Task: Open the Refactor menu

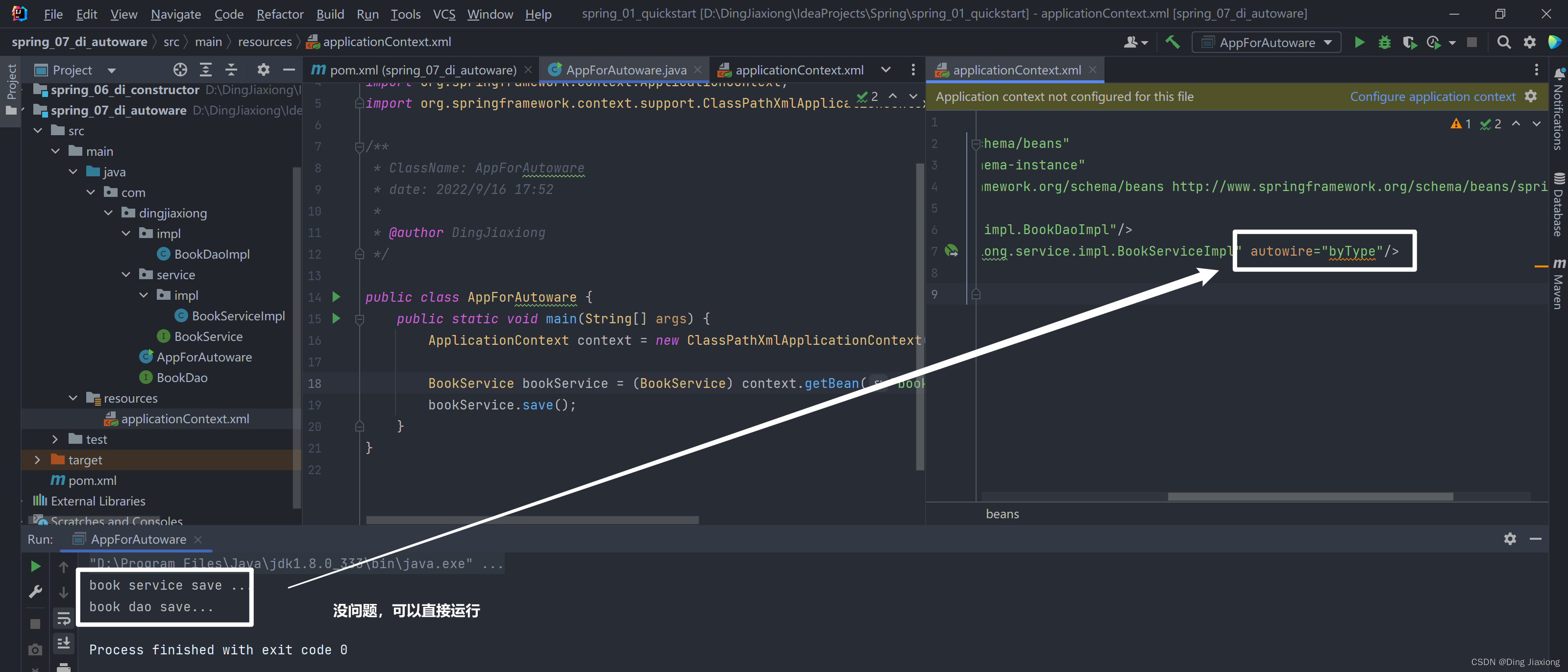Action: coord(279,13)
